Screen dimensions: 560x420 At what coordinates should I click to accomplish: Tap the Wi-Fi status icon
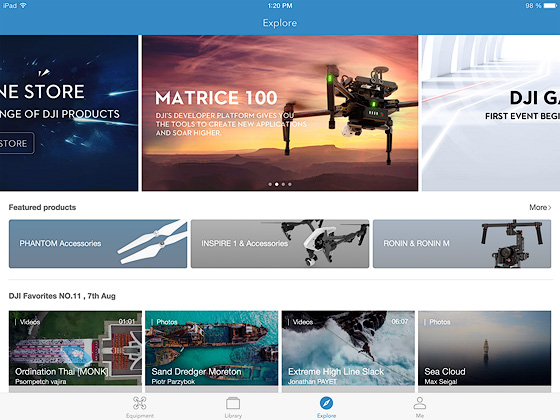tap(23, 5)
